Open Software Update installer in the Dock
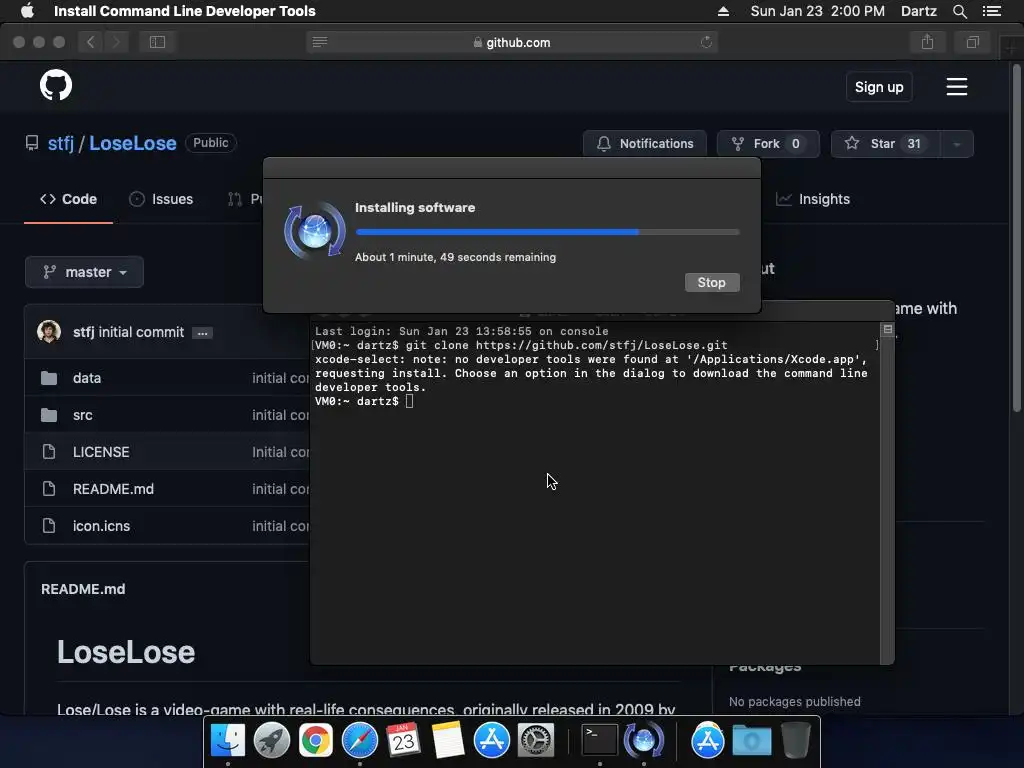This screenshot has height=768, width=1024. [x=643, y=741]
